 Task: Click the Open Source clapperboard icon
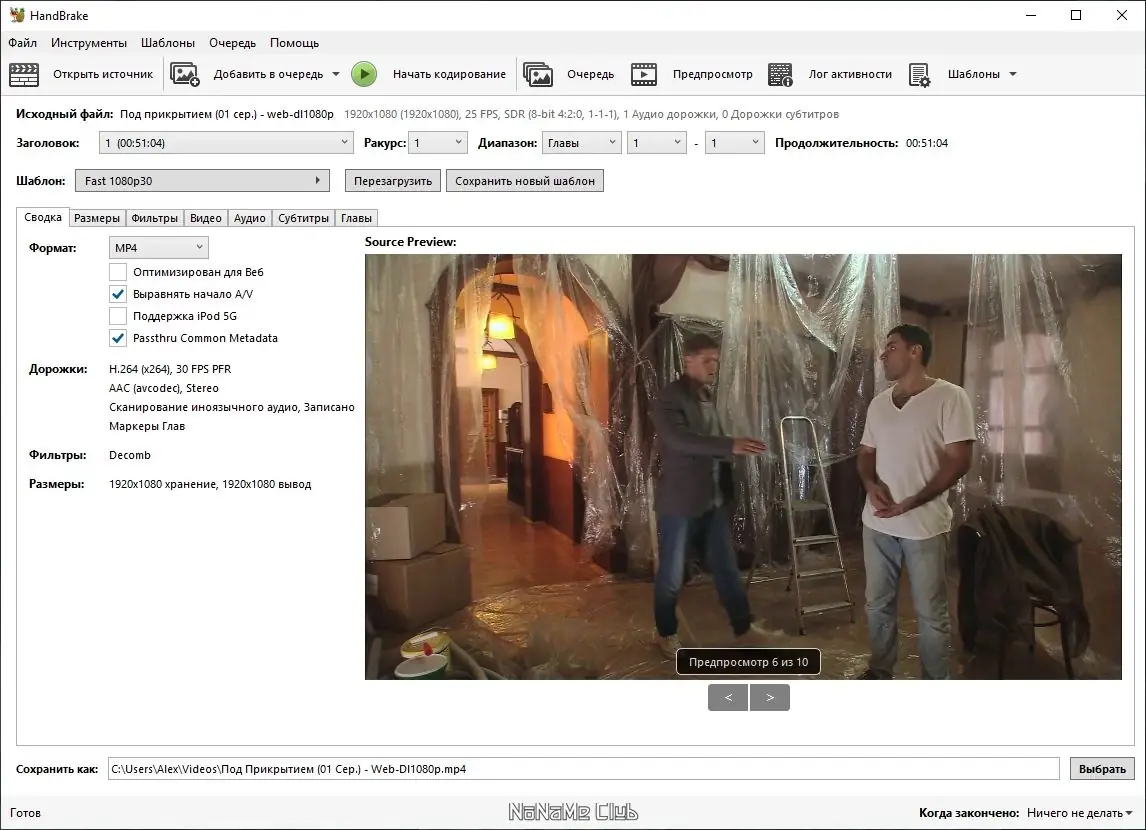[23, 75]
